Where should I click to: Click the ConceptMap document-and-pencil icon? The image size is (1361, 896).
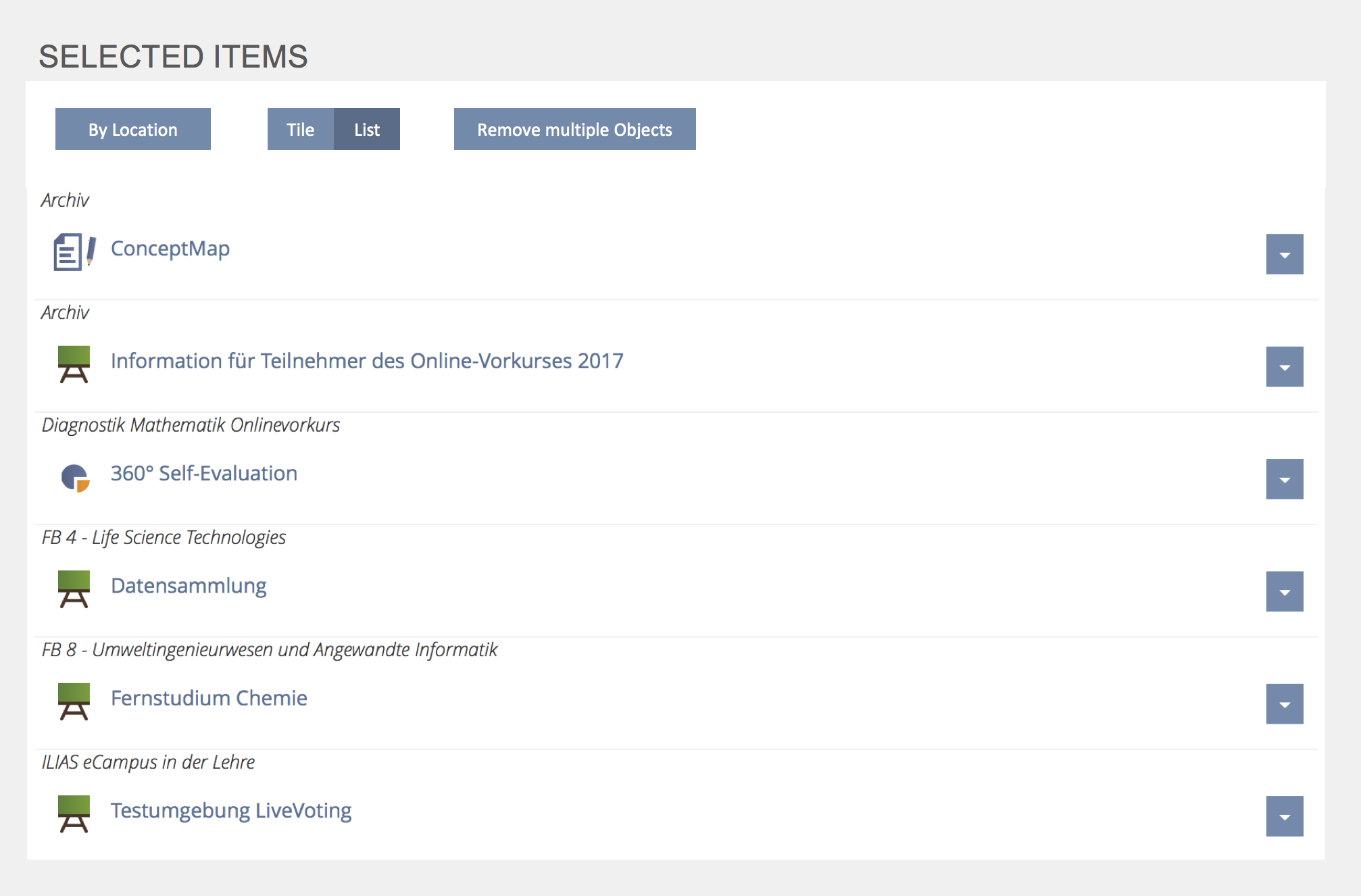pyautogui.click(x=74, y=251)
